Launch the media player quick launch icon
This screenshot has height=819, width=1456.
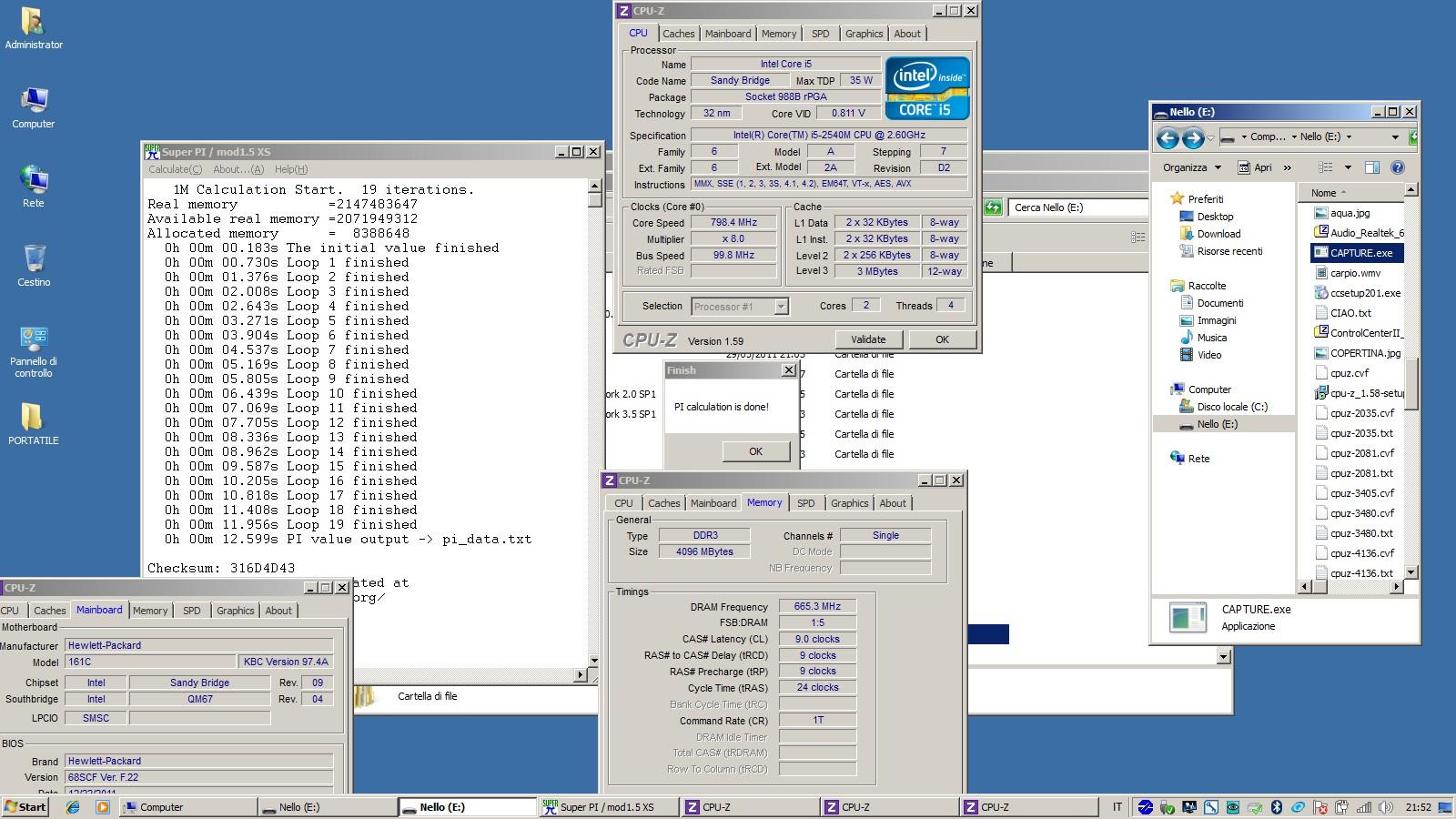tap(102, 807)
